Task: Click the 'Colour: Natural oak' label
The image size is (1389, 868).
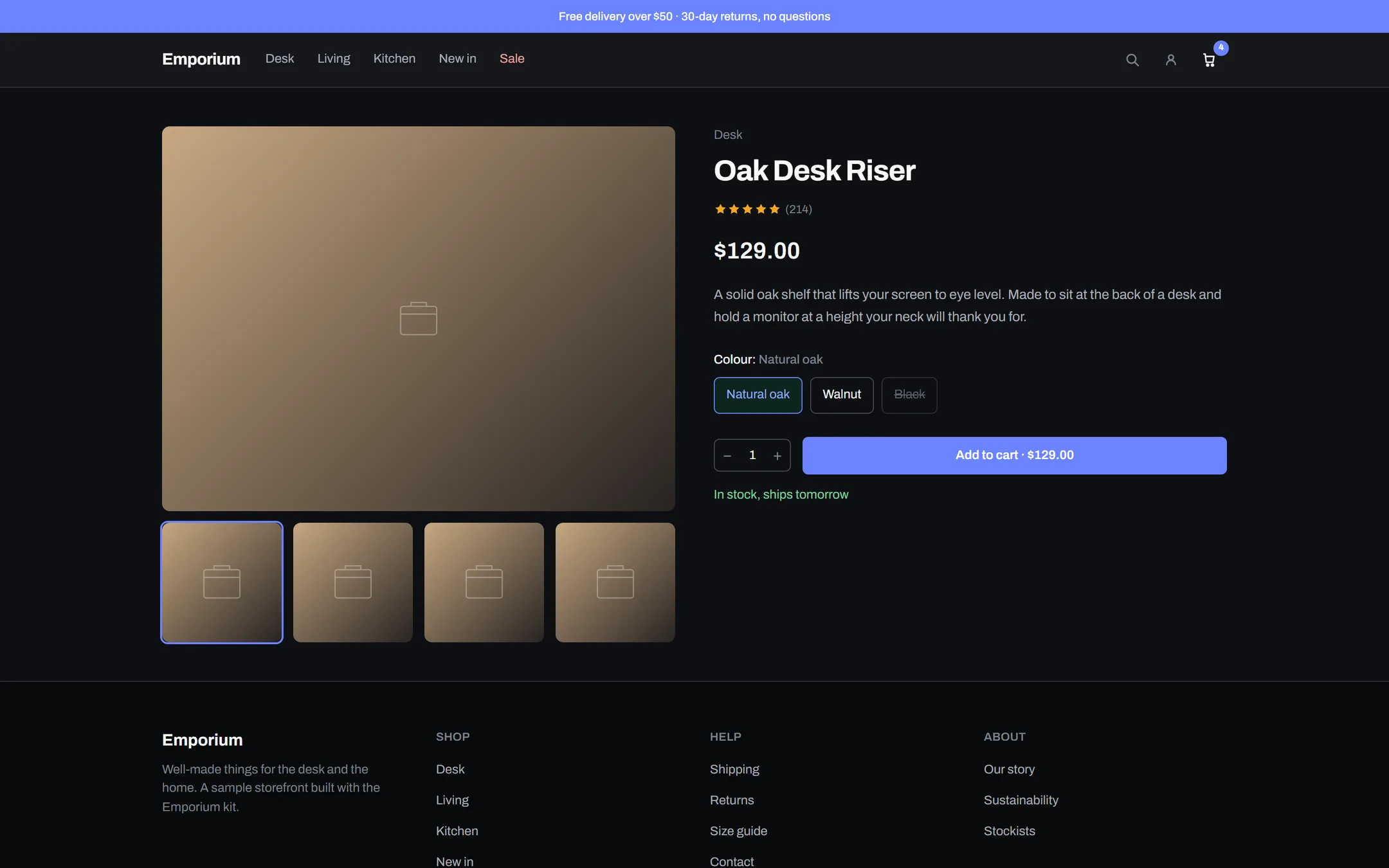Action: click(x=768, y=359)
